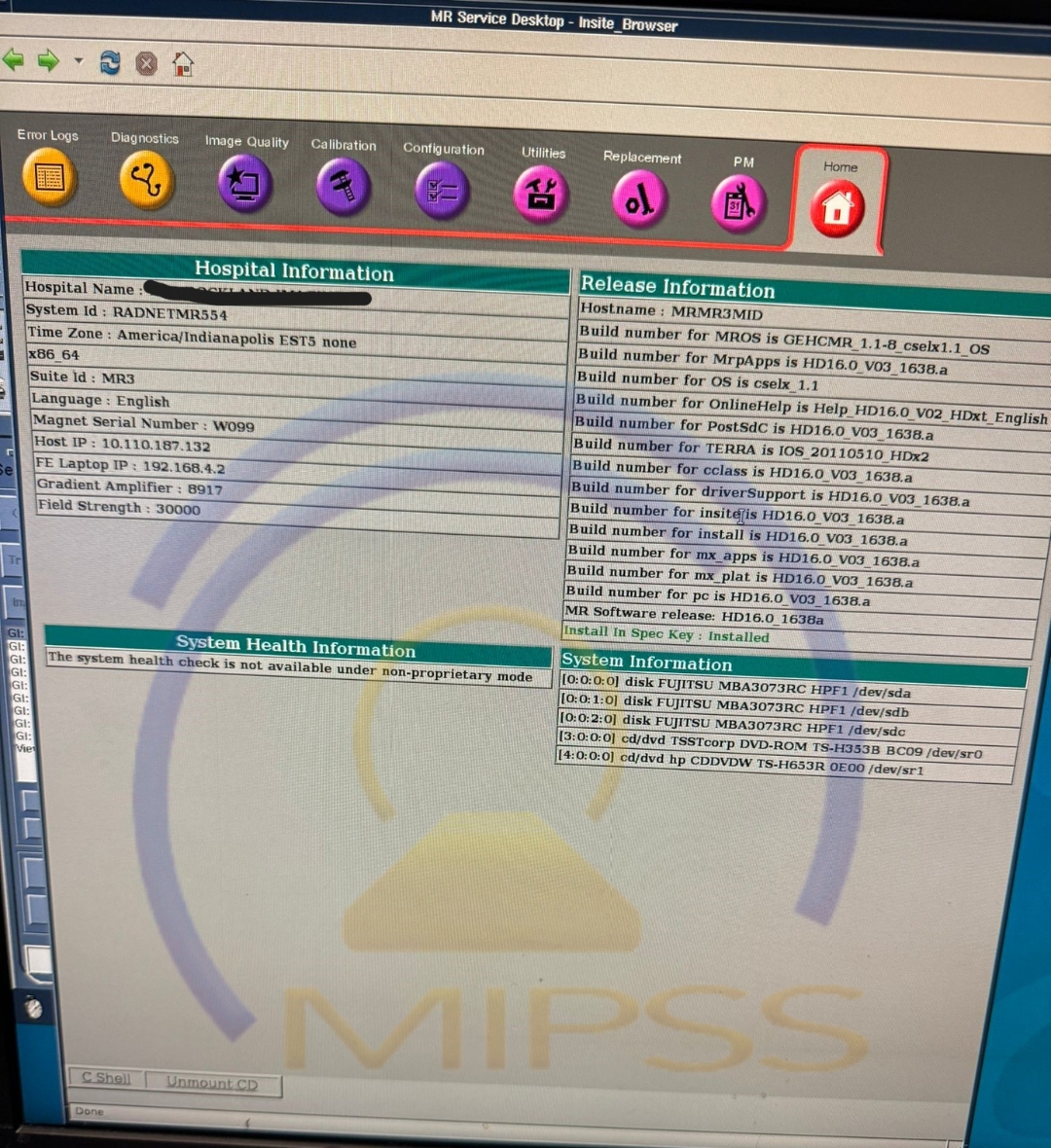Click the Utilities label

click(543, 153)
